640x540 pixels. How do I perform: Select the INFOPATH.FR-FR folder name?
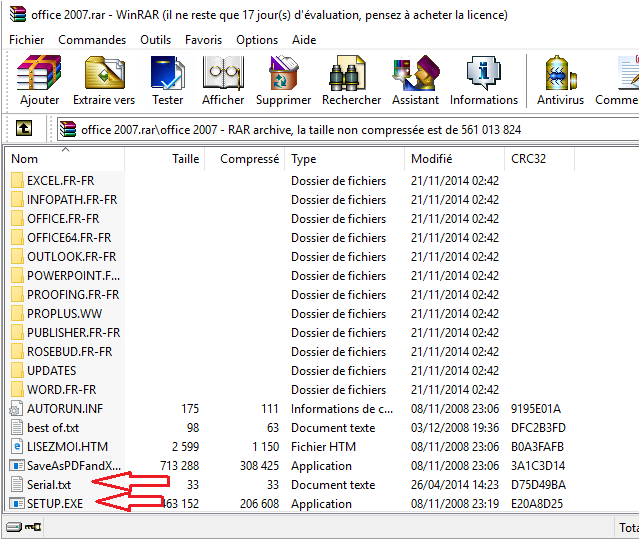coord(72,200)
